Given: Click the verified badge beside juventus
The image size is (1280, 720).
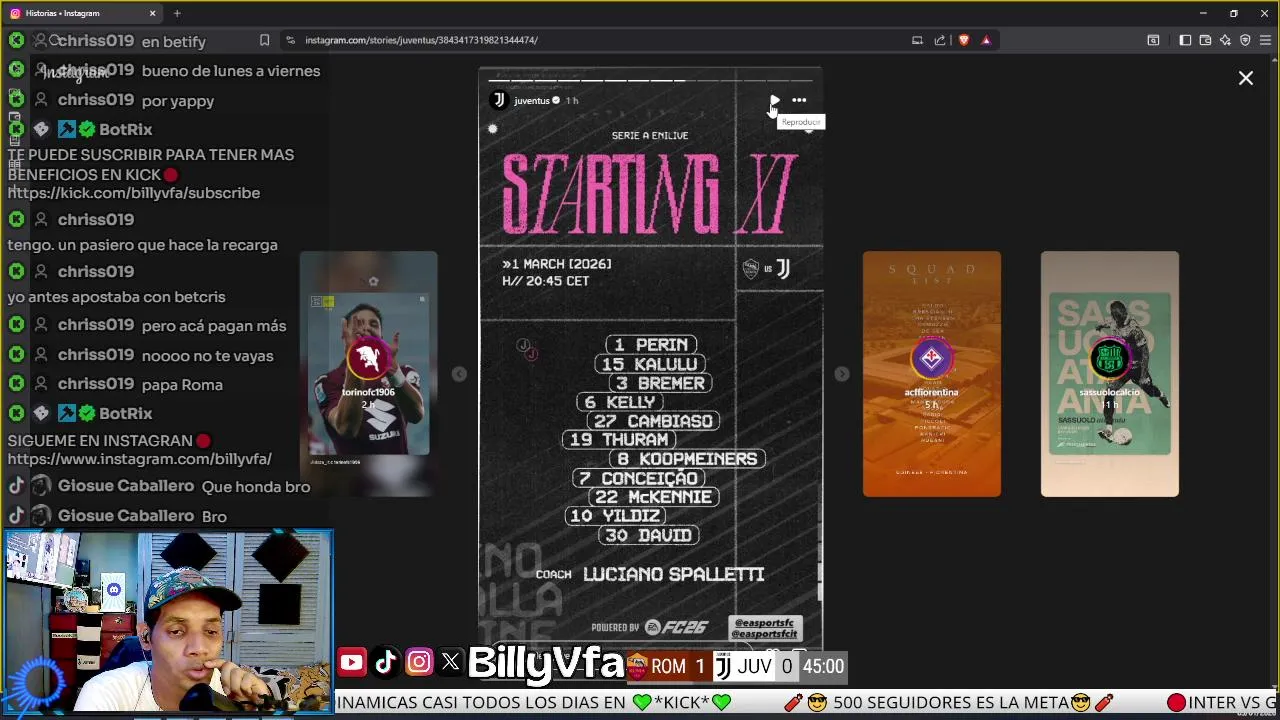Looking at the screenshot, I should (x=556, y=100).
